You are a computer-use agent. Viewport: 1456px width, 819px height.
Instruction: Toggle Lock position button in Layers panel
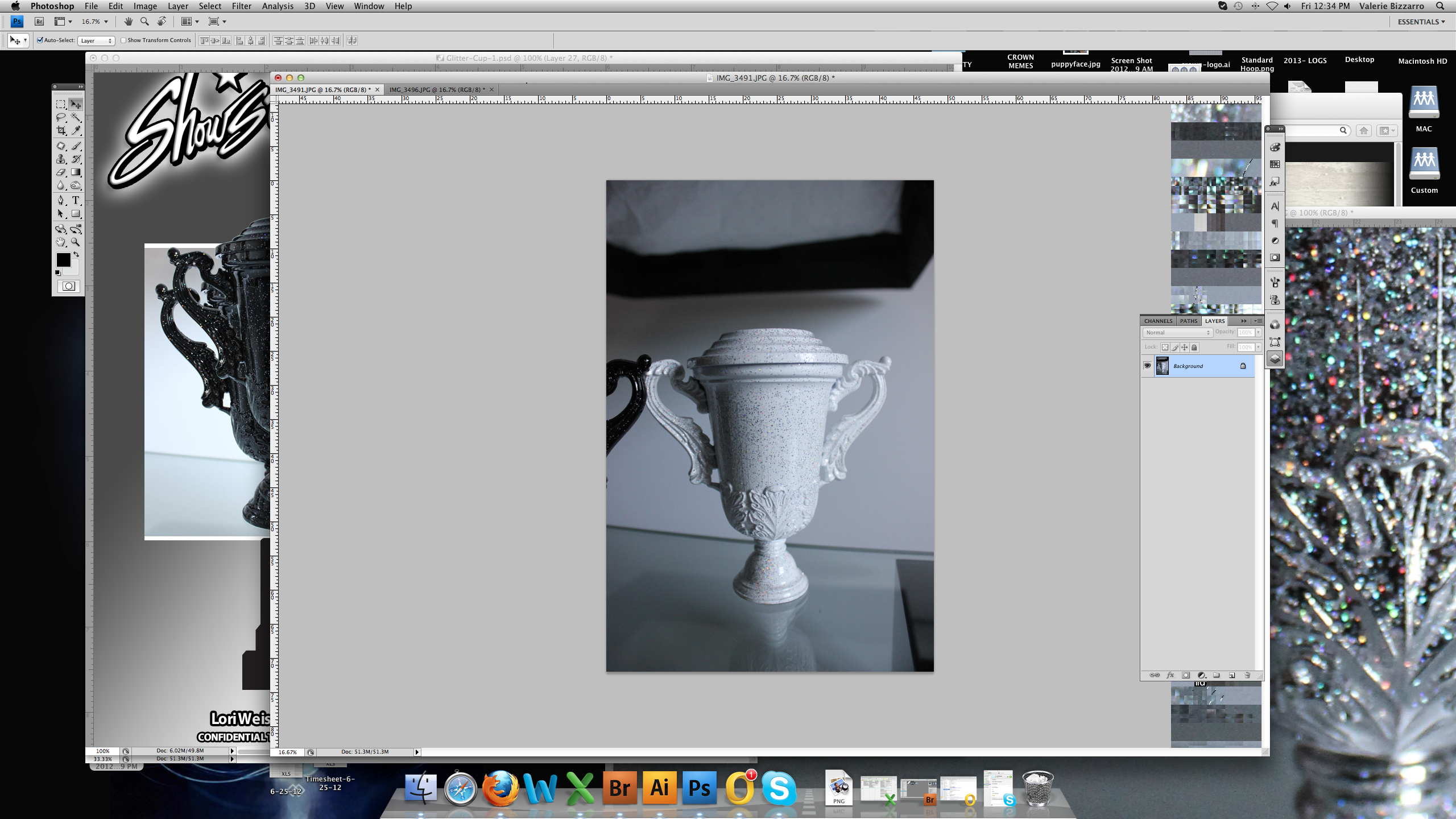point(1184,347)
